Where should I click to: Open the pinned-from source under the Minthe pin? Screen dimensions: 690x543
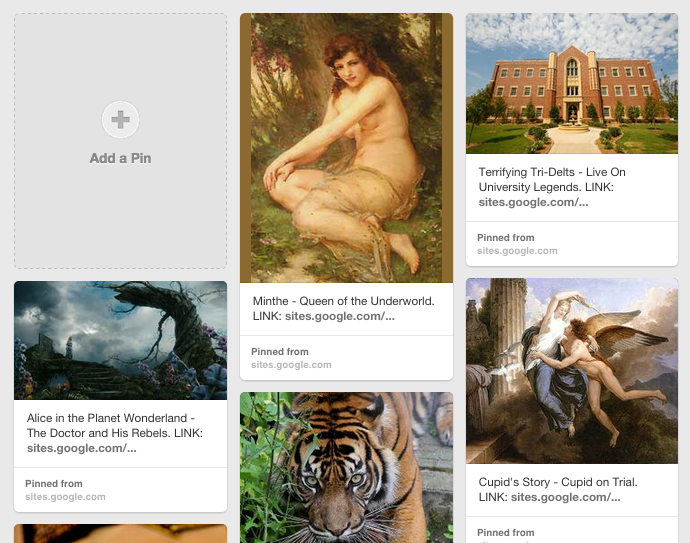(291, 365)
